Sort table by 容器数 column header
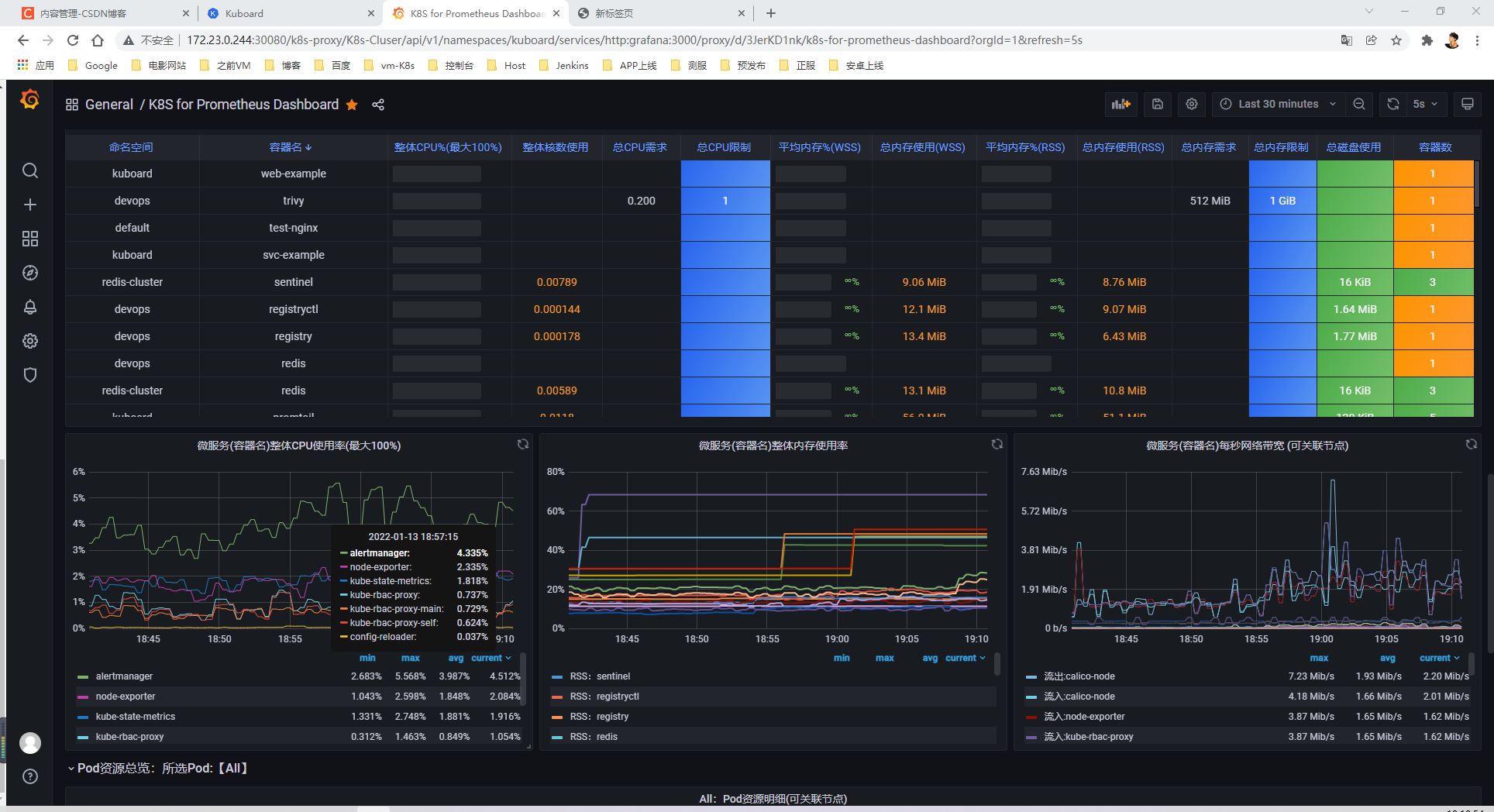This screenshot has height=812, width=1494. (1435, 147)
